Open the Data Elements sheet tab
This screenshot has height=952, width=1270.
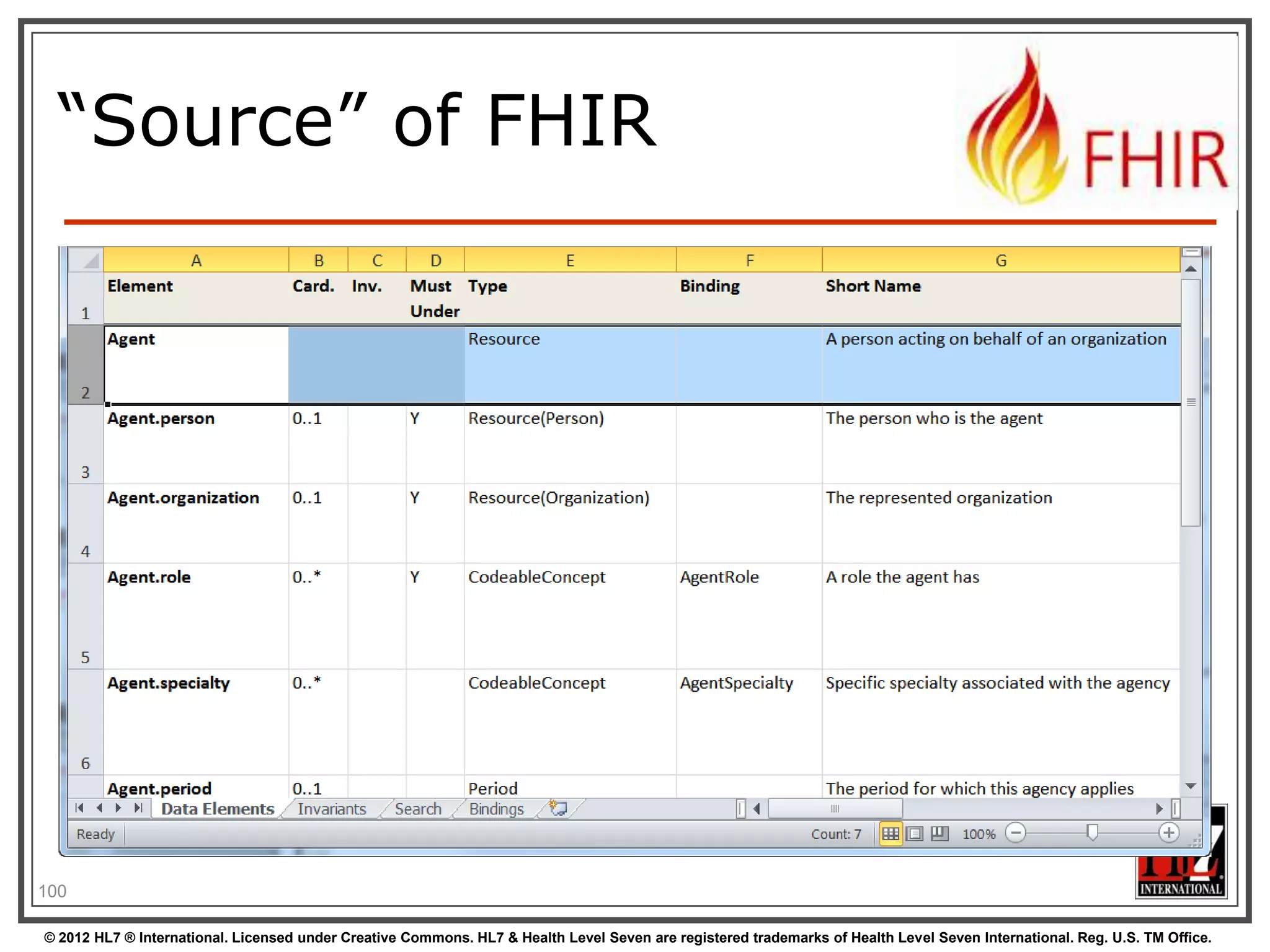click(217, 809)
